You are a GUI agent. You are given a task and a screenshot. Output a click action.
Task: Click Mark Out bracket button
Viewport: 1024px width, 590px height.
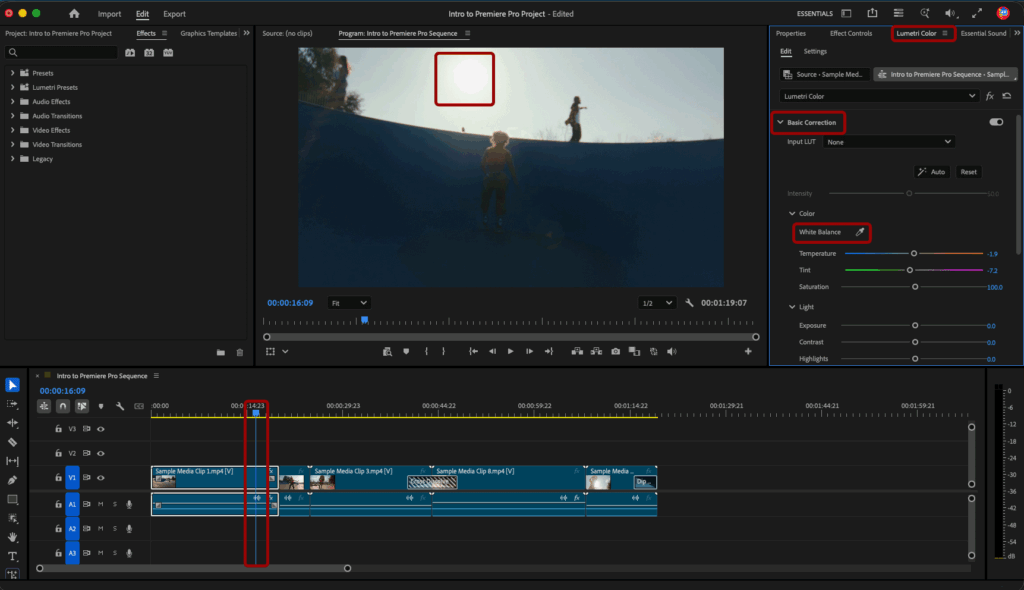pyautogui.click(x=443, y=352)
